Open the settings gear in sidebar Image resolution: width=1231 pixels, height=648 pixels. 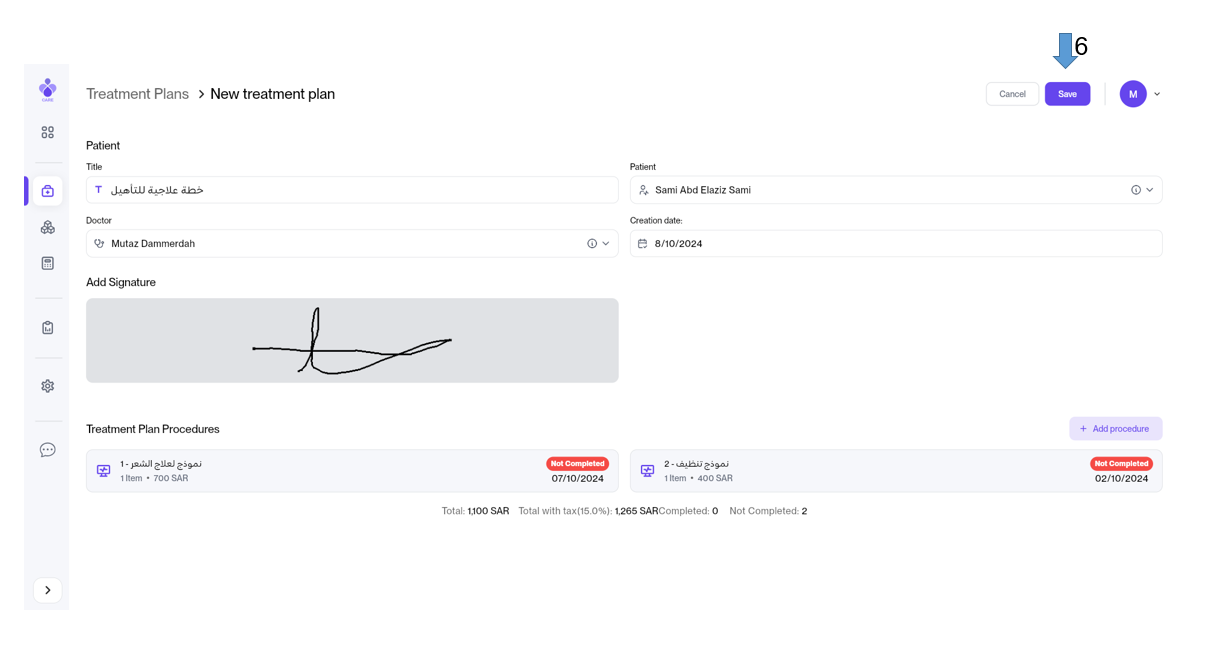(47, 386)
